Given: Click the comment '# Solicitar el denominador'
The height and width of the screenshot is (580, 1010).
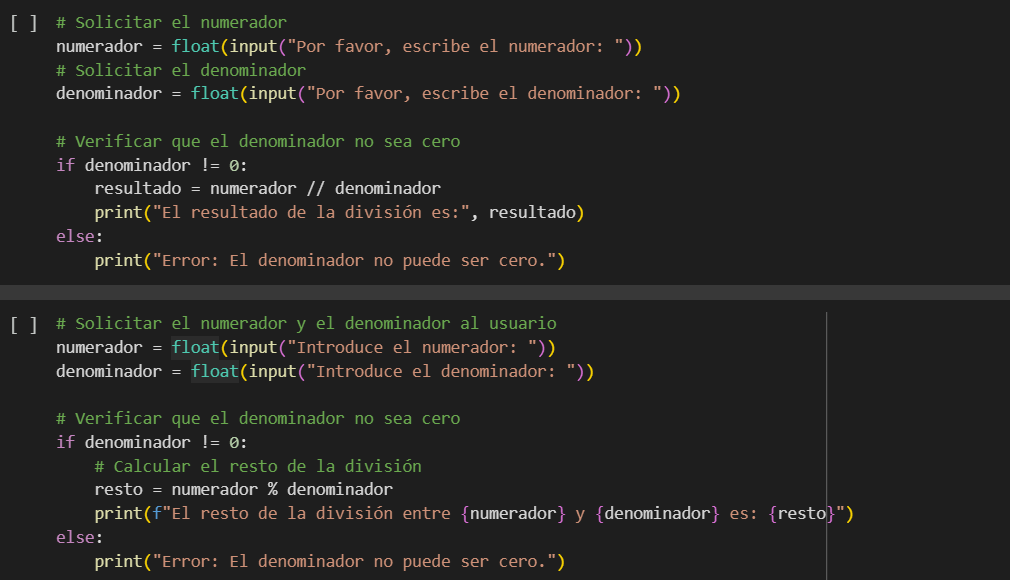Looking at the screenshot, I should [181, 70].
